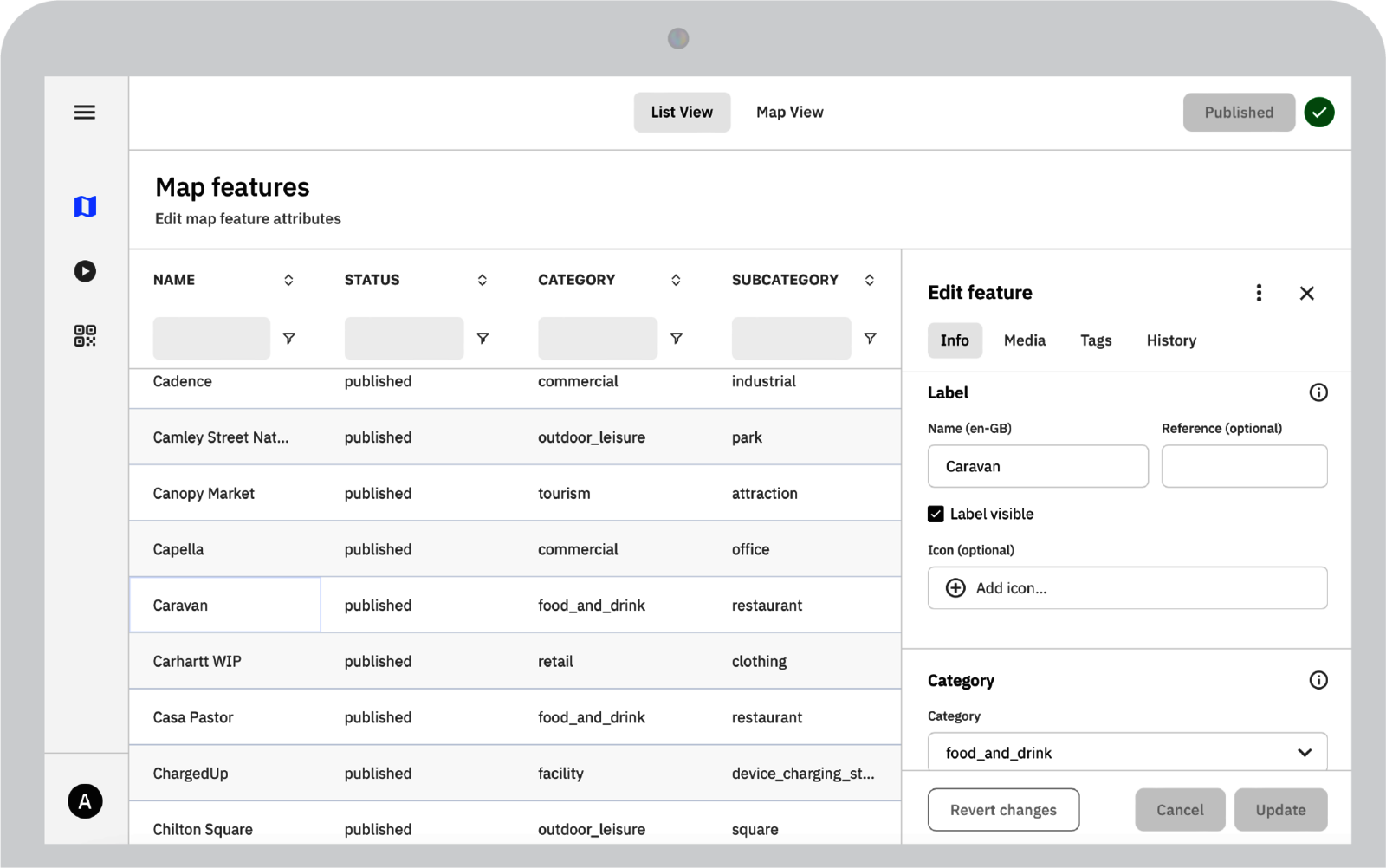Image resolution: width=1386 pixels, height=868 pixels.
Task: Switch to Map View
Action: point(790,113)
